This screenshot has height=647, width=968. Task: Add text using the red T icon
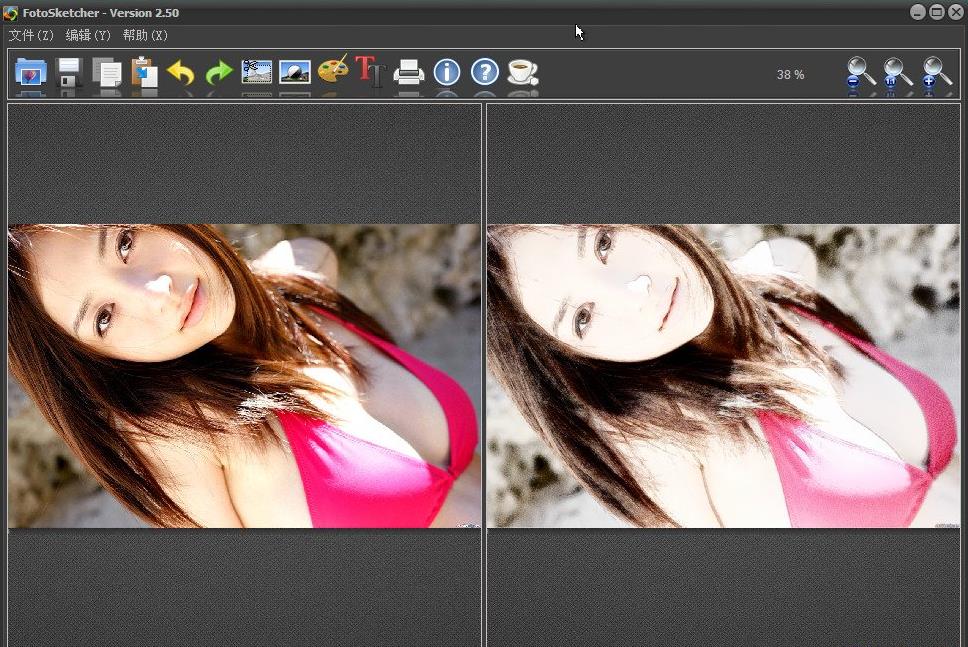370,72
